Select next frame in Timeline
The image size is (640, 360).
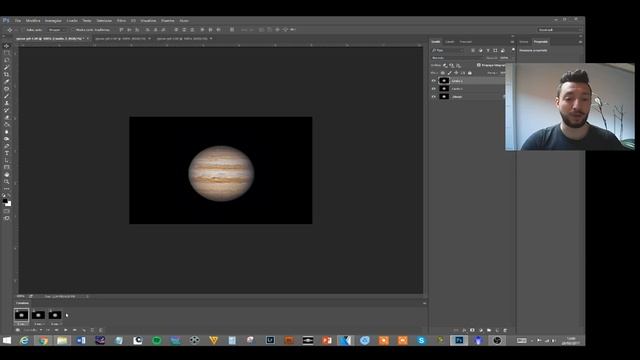tap(75, 330)
